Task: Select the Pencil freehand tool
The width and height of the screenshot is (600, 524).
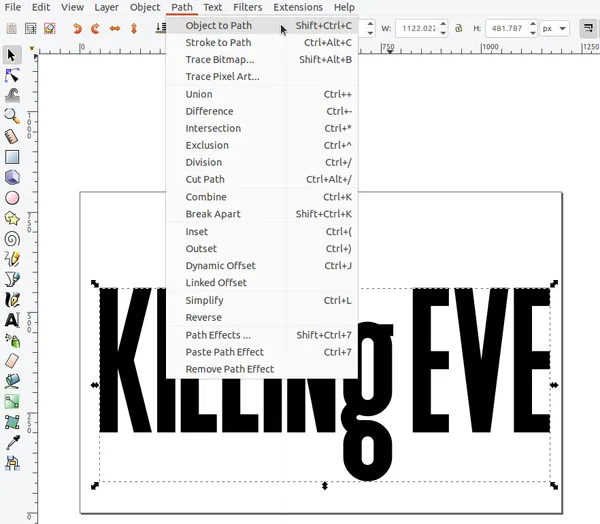Action: (x=12, y=259)
